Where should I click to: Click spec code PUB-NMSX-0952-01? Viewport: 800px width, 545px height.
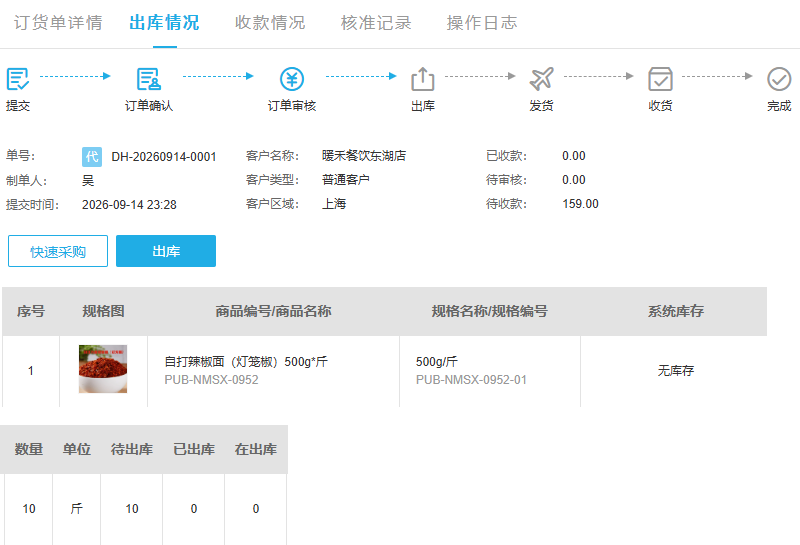pyautogui.click(x=471, y=380)
